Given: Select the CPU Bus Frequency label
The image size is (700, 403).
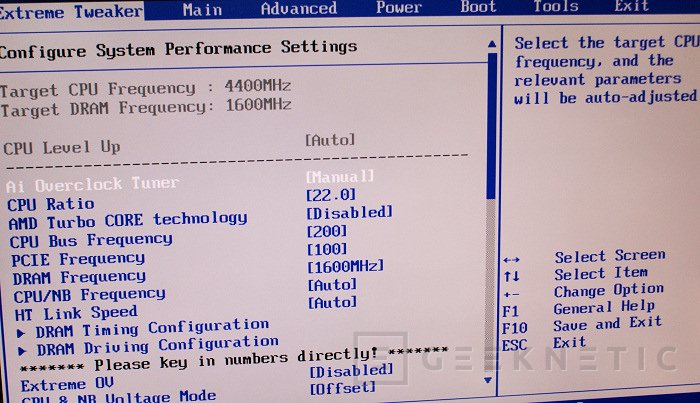Looking at the screenshot, I should [91, 241].
